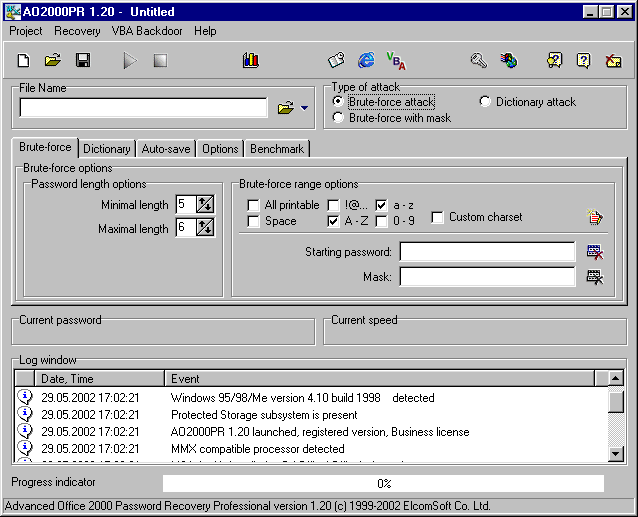Adjust Maximal length spinner arrows
Viewport: 638px width, 517px height.
tap(205, 227)
